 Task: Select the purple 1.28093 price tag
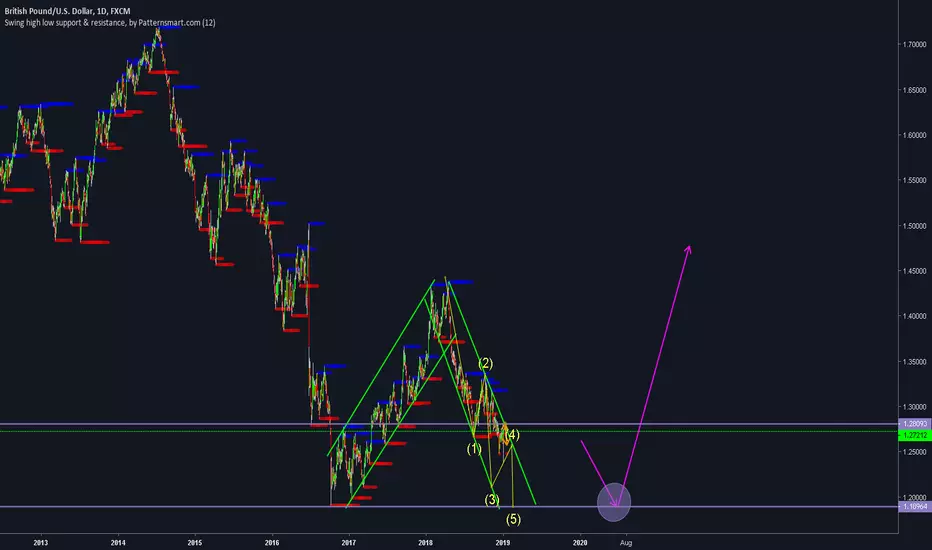pos(914,424)
